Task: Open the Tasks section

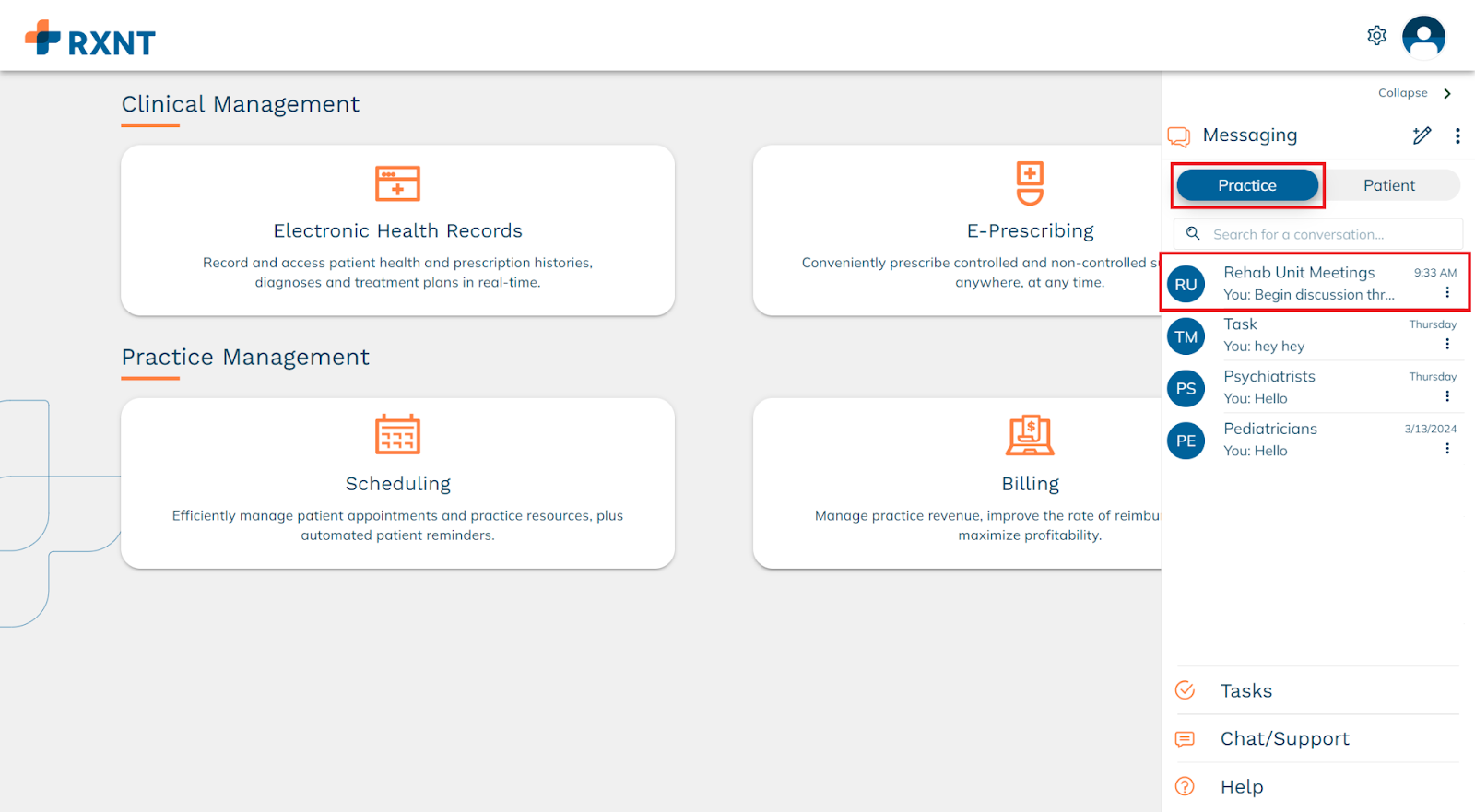Action: pyautogui.click(x=1317, y=690)
